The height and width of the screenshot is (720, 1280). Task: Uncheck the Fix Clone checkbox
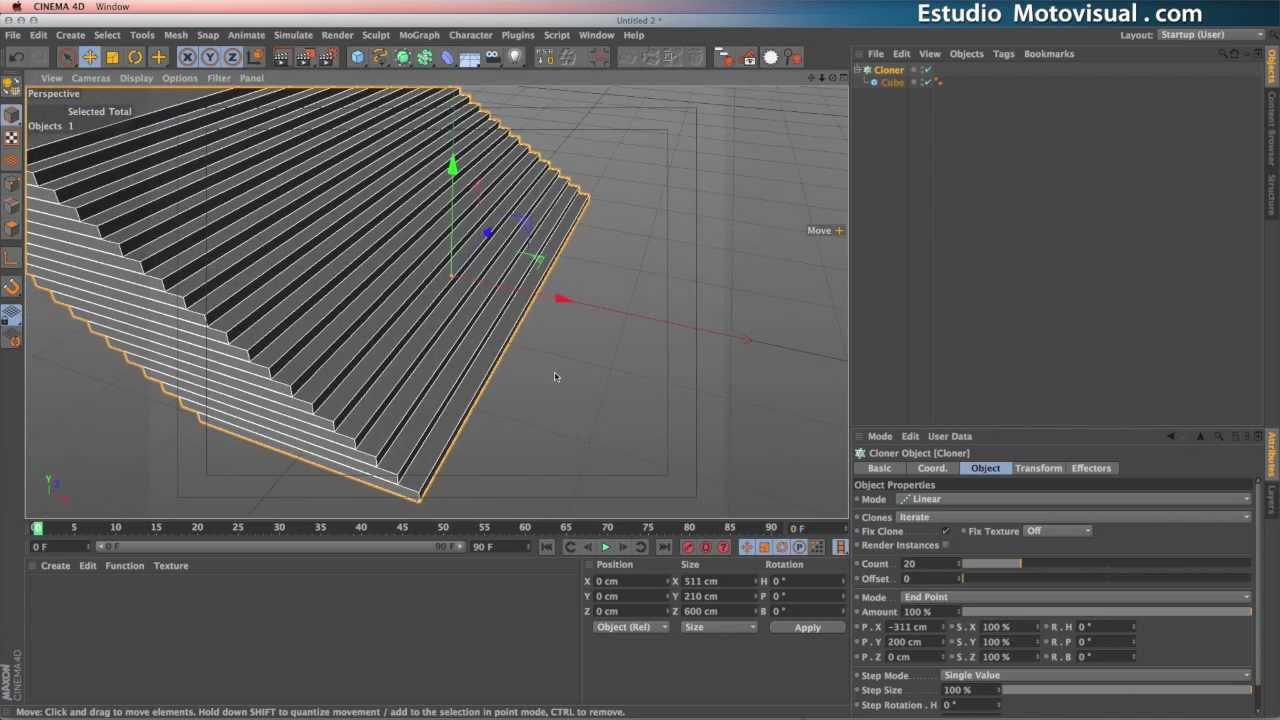coord(945,531)
